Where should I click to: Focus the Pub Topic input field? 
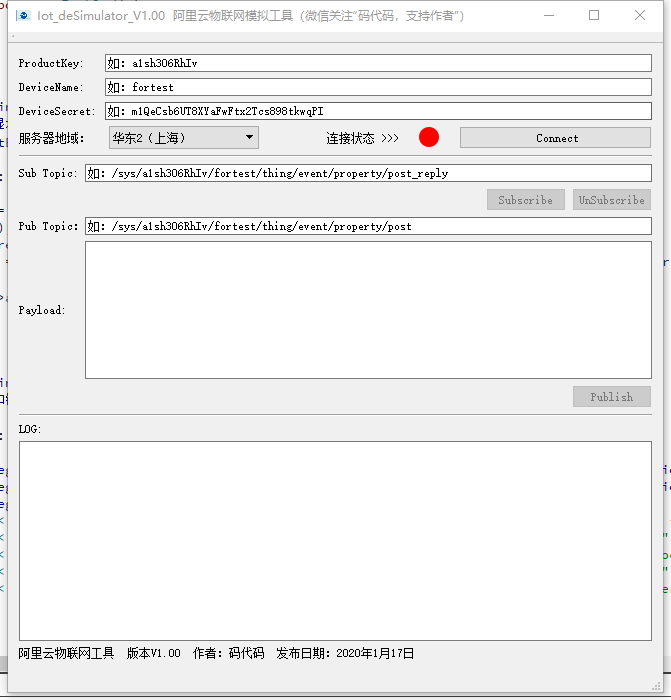(x=368, y=226)
